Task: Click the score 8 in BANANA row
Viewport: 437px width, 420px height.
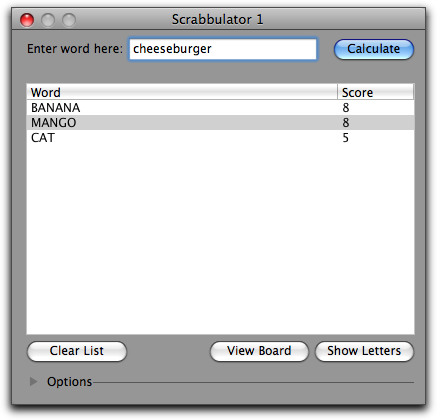Action: 346,108
